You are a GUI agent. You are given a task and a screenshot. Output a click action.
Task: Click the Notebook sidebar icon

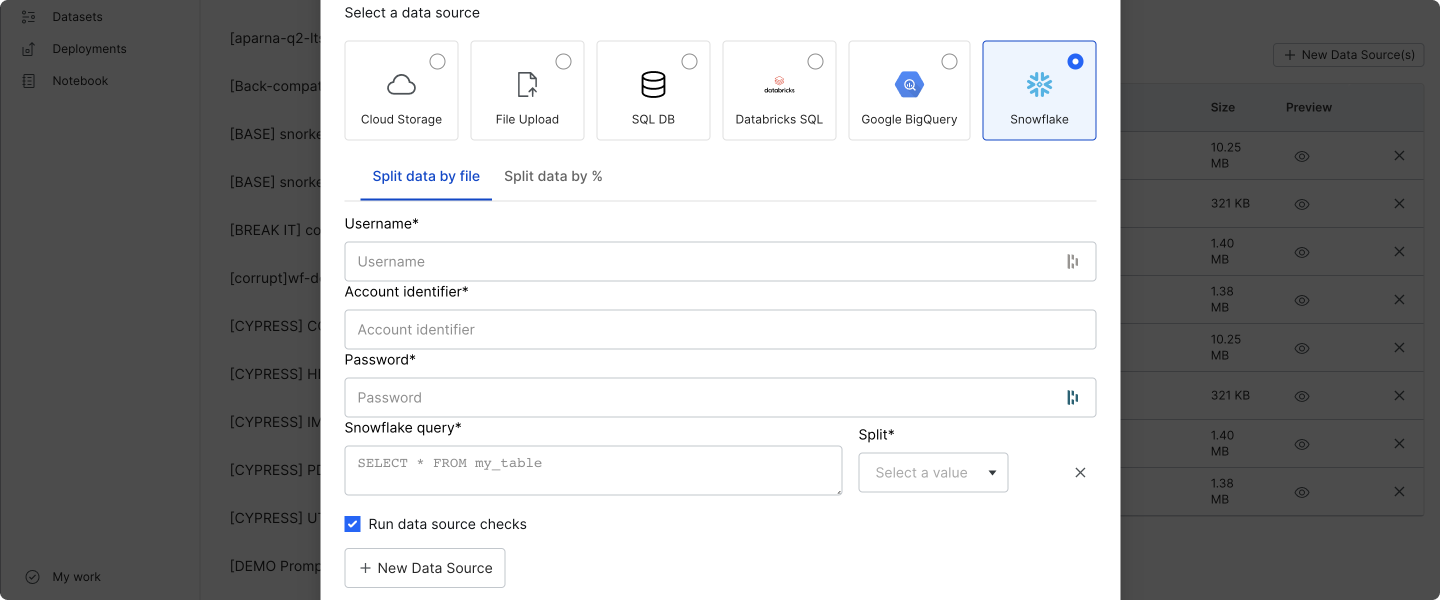tap(29, 81)
